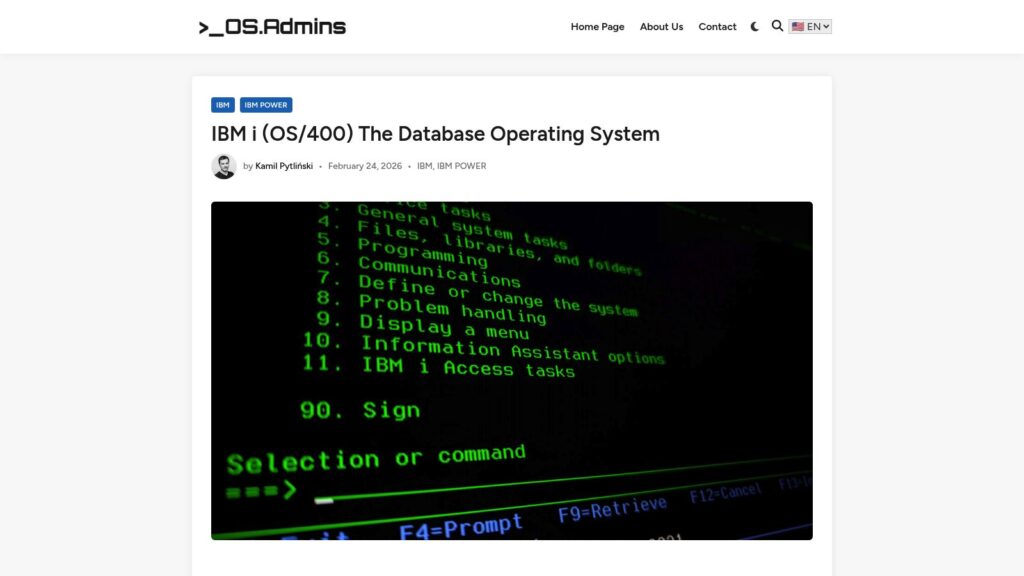Open the Contact menu item
Screen dimensions: 1024x576
tap(717, 27)
